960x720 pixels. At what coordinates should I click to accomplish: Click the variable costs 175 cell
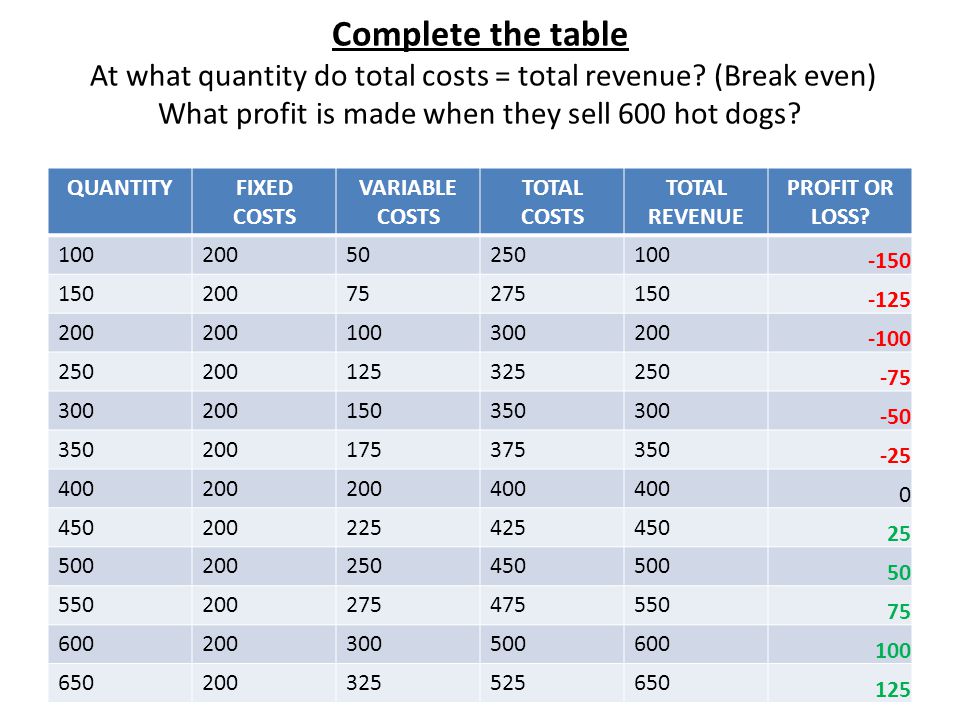408,449
